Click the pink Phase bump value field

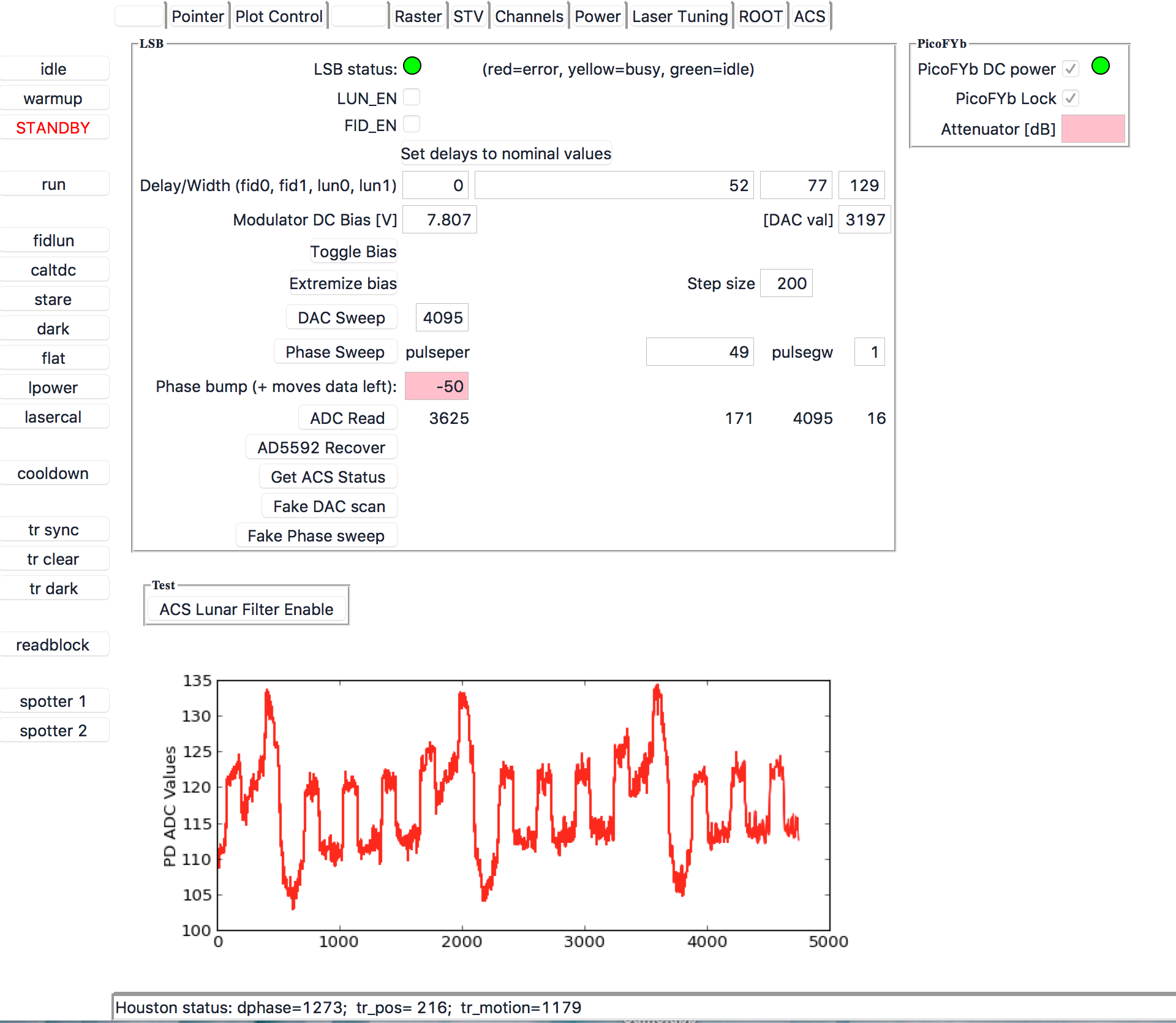(x=436, y=387)
